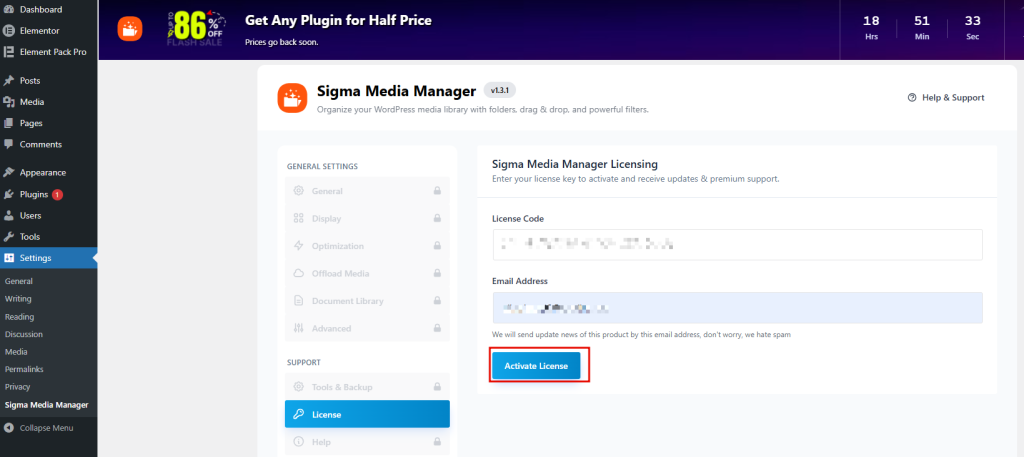Click the cloud icon beside Offload Media
Viewport: 1024px width, 457px height.
298,273
